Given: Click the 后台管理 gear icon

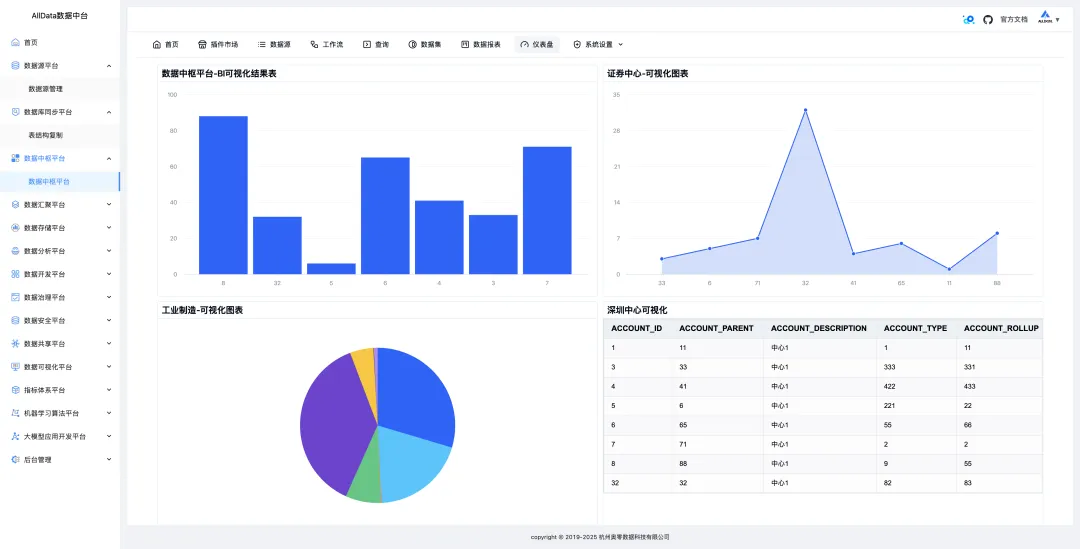Looking at the screenshot, I should [x=15, y=459].
